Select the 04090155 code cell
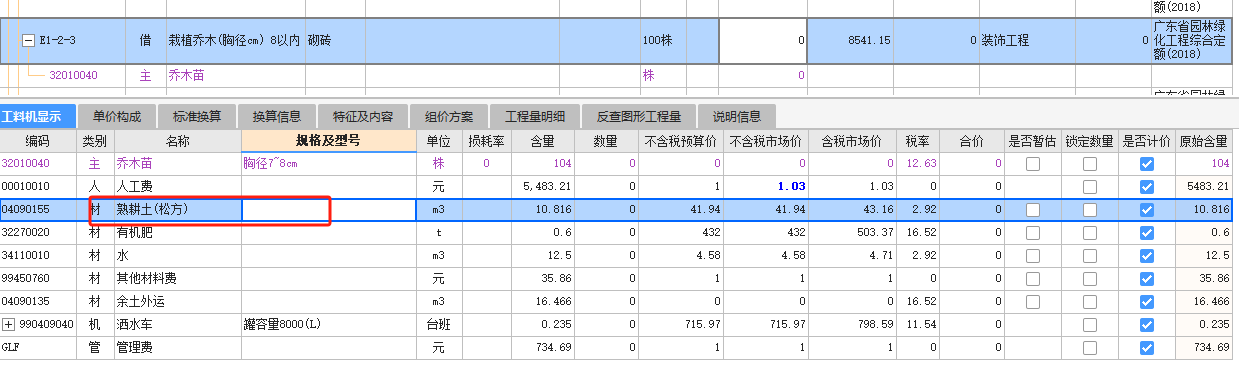Image resolution: width=1239 pixels, height=367 pixels. (x=39, y=210)
